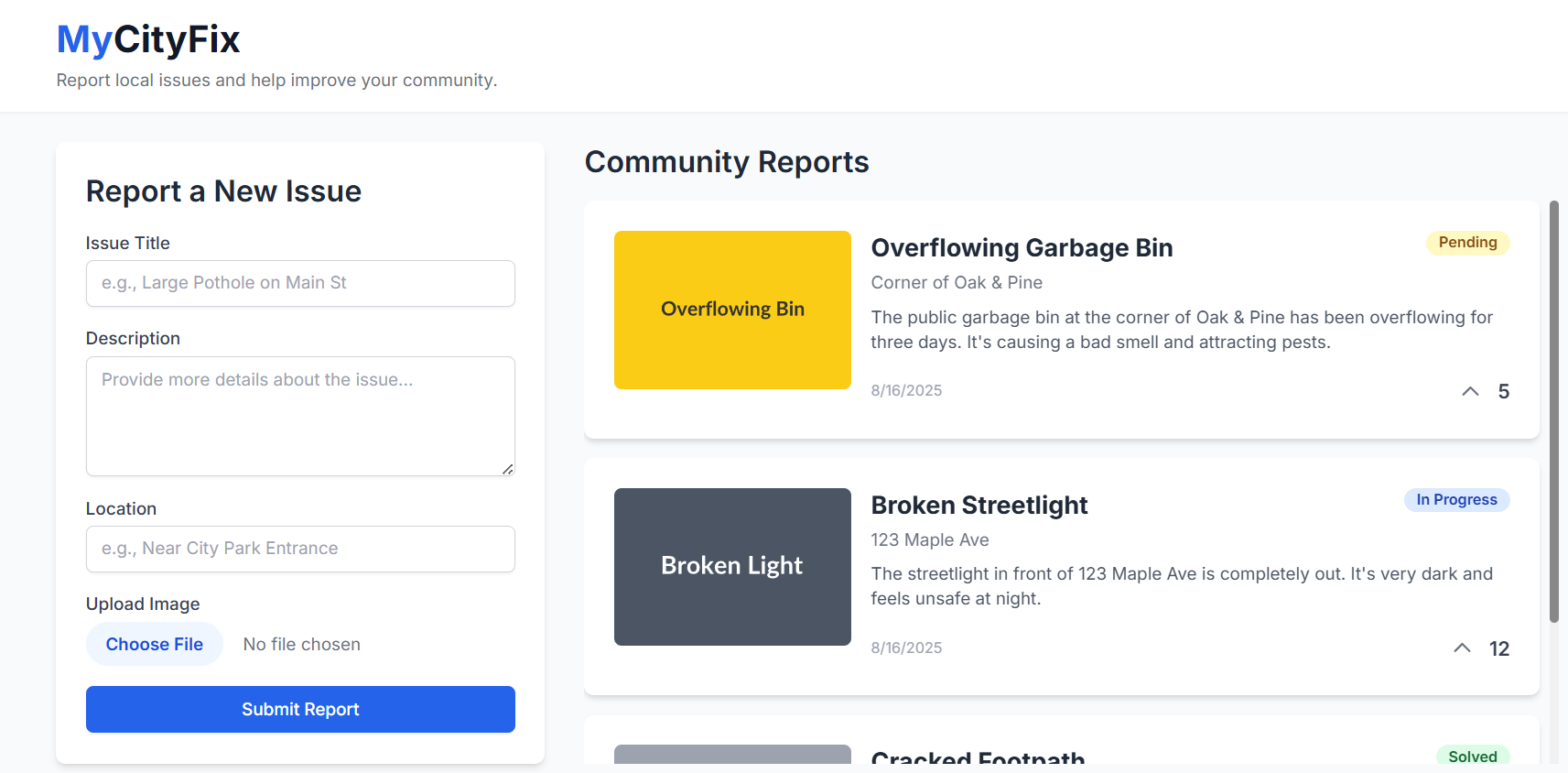The width and height of the screenshot is (1568, 773).
Task: Open the Broken Streetlight report title
Action: click(x=979, y=506)
